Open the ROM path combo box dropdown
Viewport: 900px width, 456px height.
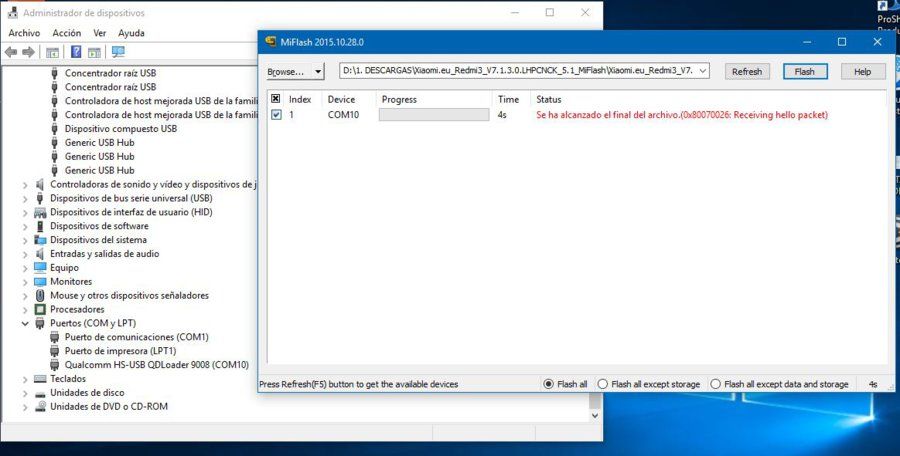point(704,71)
